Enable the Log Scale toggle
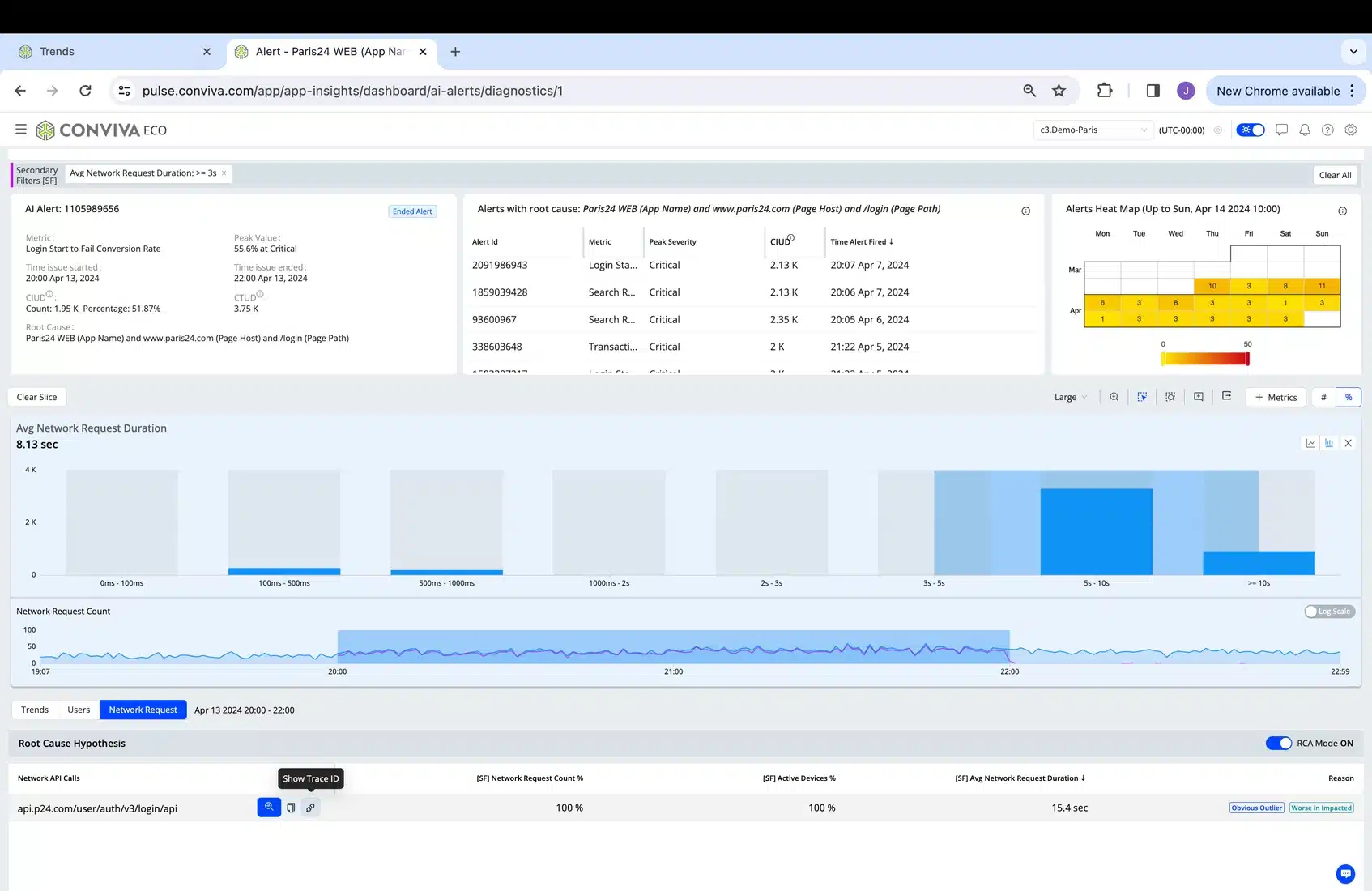 [x=1328, y=612]
